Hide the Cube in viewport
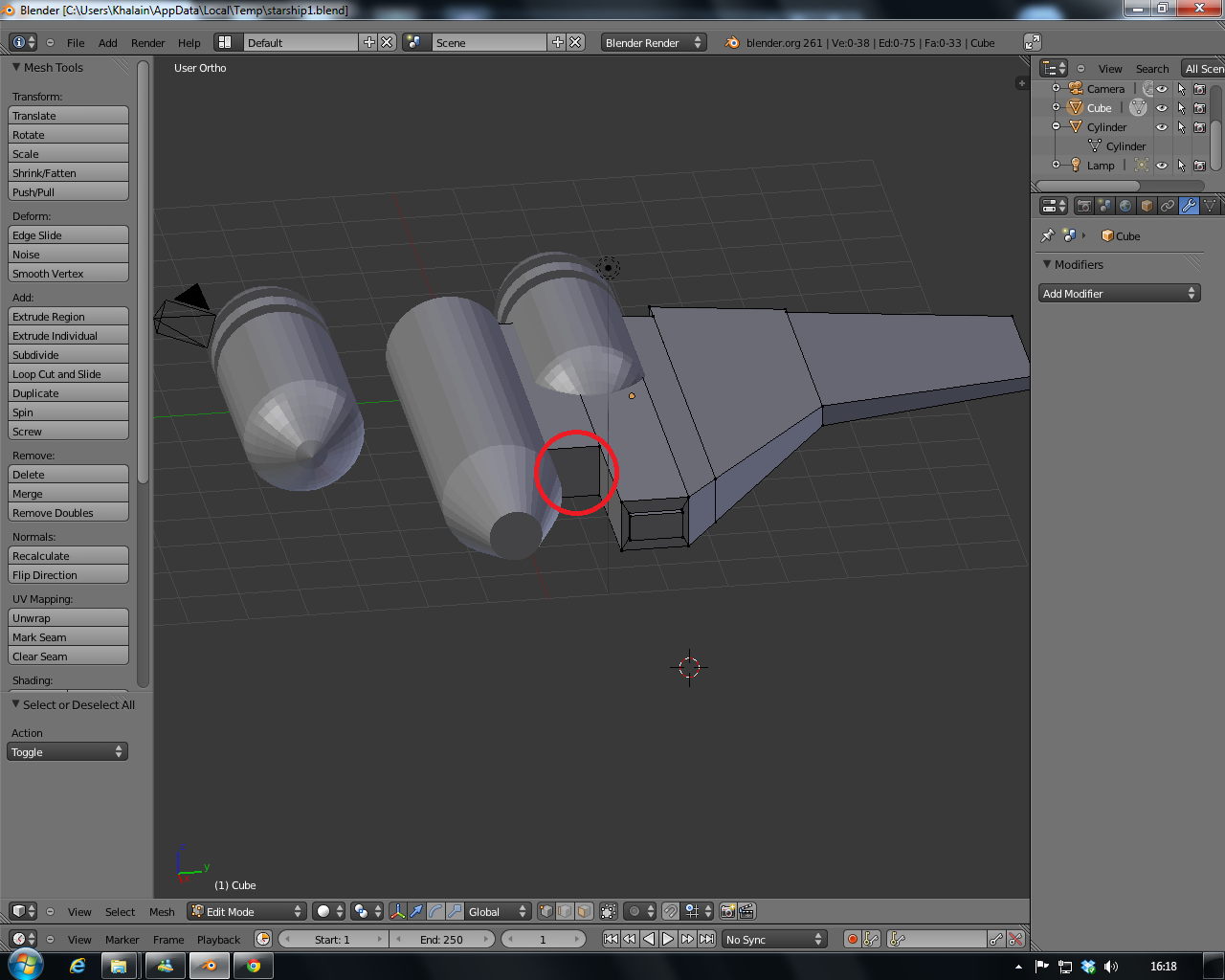 [1162, 107]
